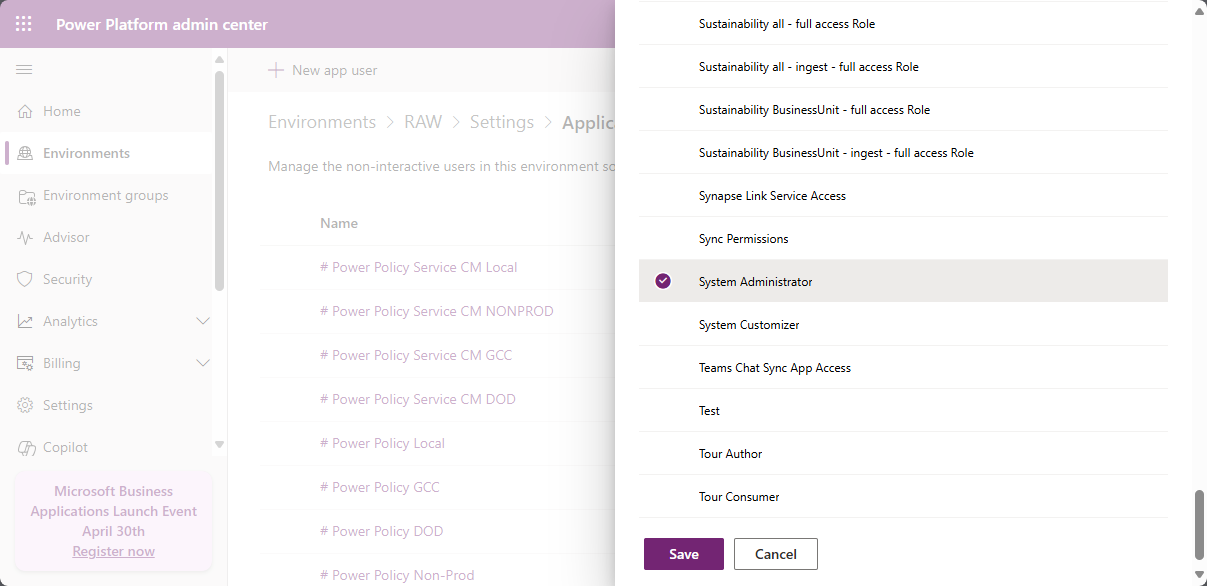This screenshot has height=586, width=1207.
Task: Select Sync Permissions role
Action: tap(903, 238)
